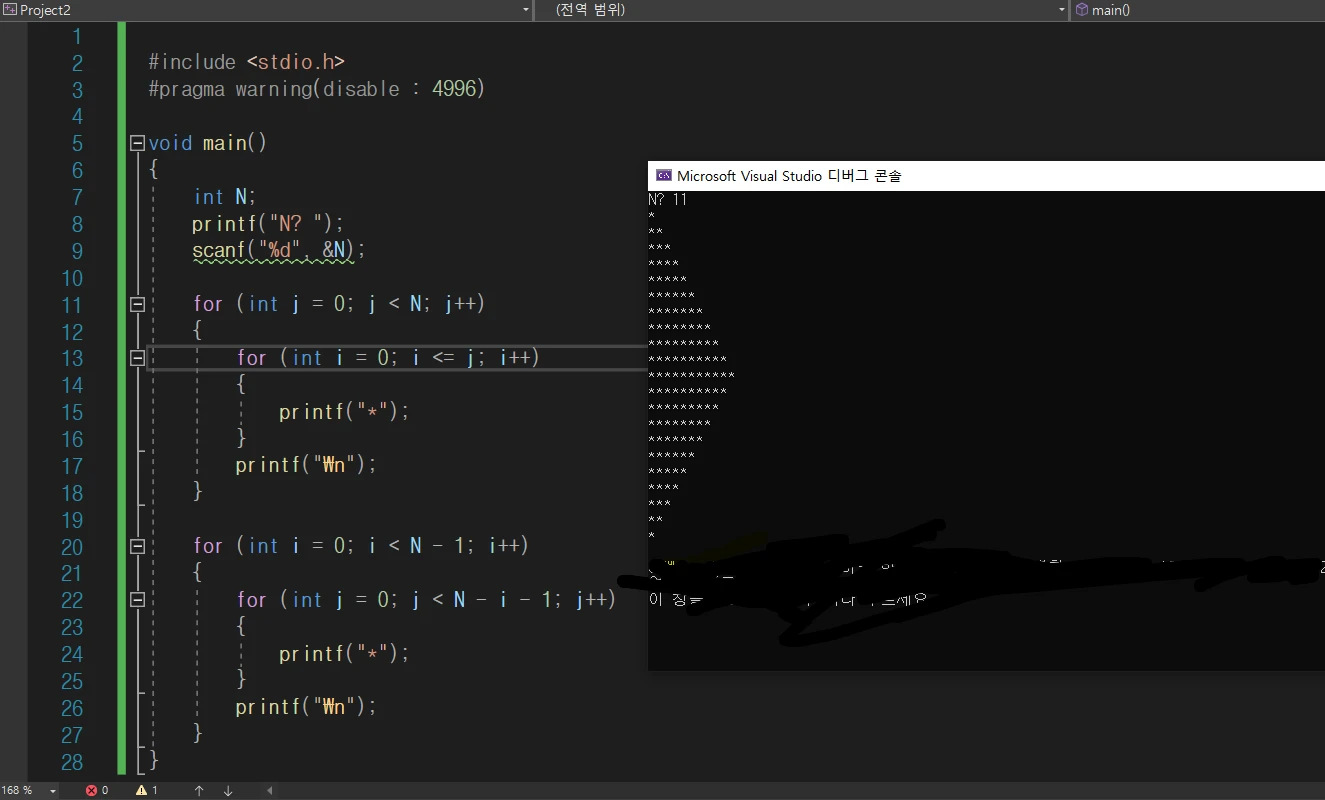
Task: Click the yellow warning count indicator
Action: [146, 790]
